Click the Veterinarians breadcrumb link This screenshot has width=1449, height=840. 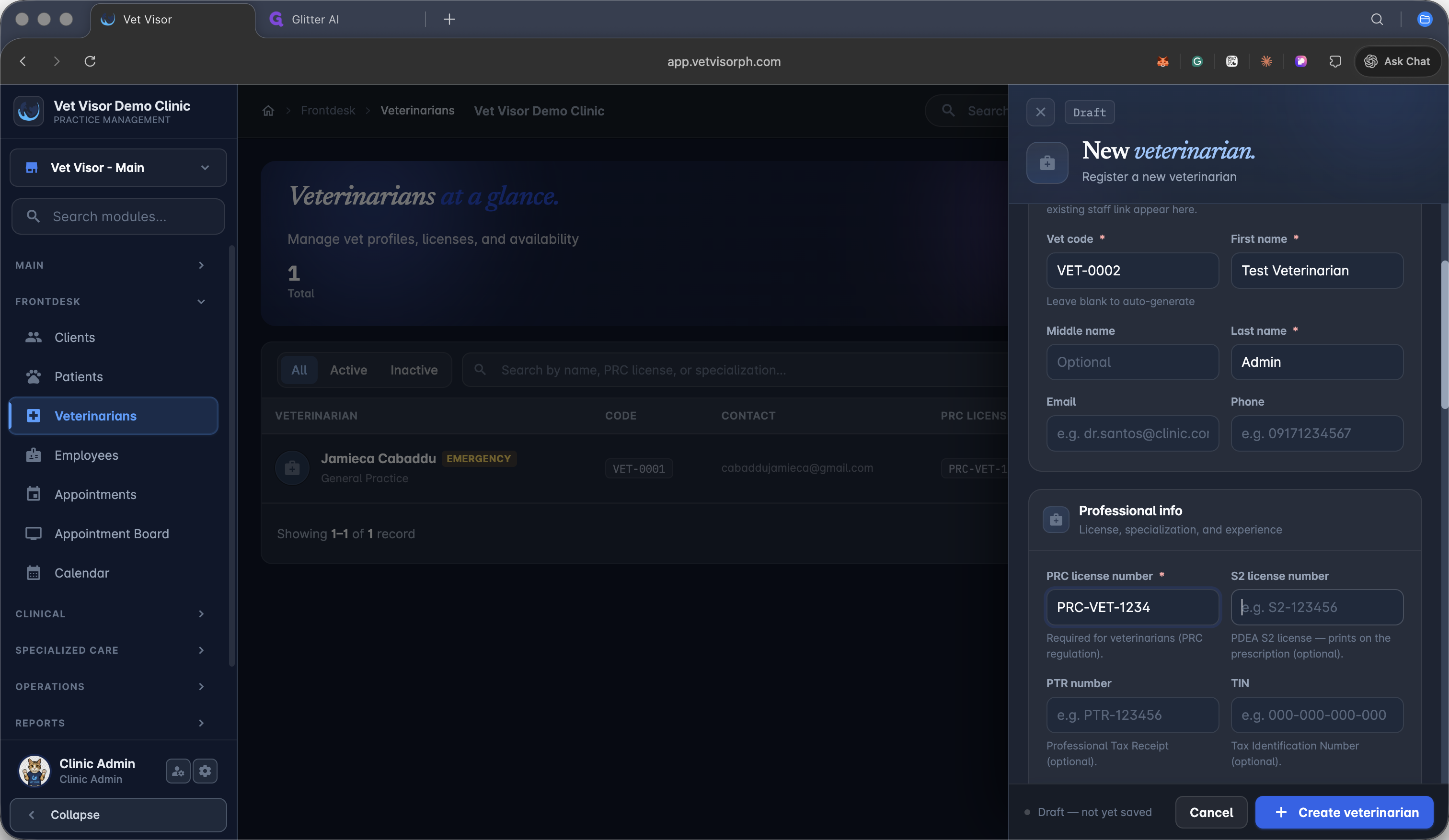pos(417,110)
